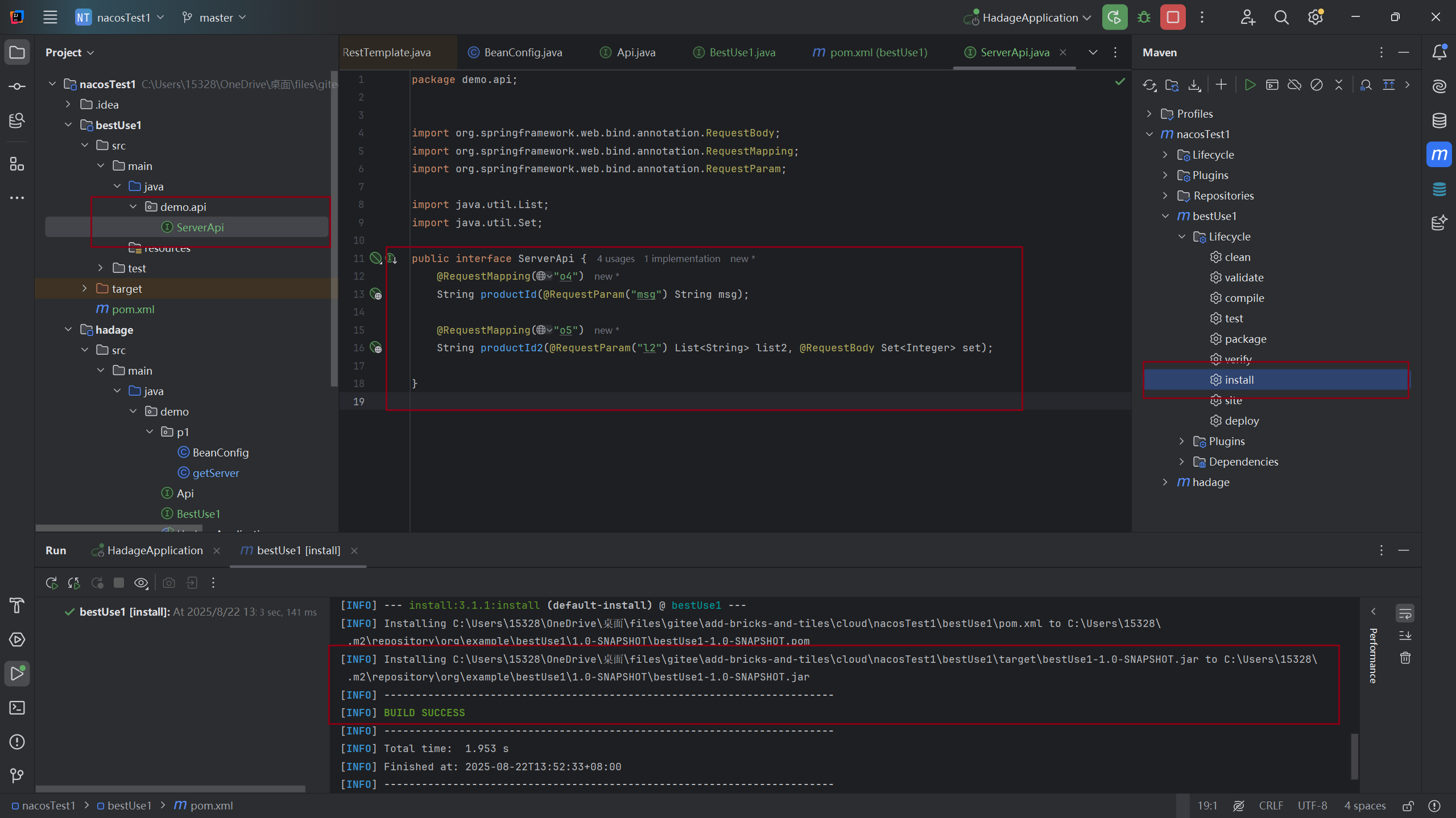
Task: Open the Commit tool window
Action: click(17, 86)
